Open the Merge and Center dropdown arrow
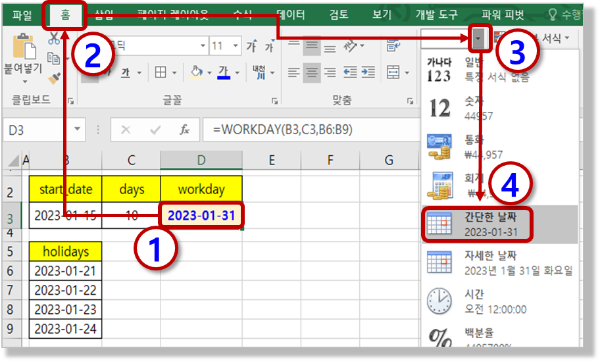The width and height of the screenshot is (600, 362). click(x=407, y=73)
